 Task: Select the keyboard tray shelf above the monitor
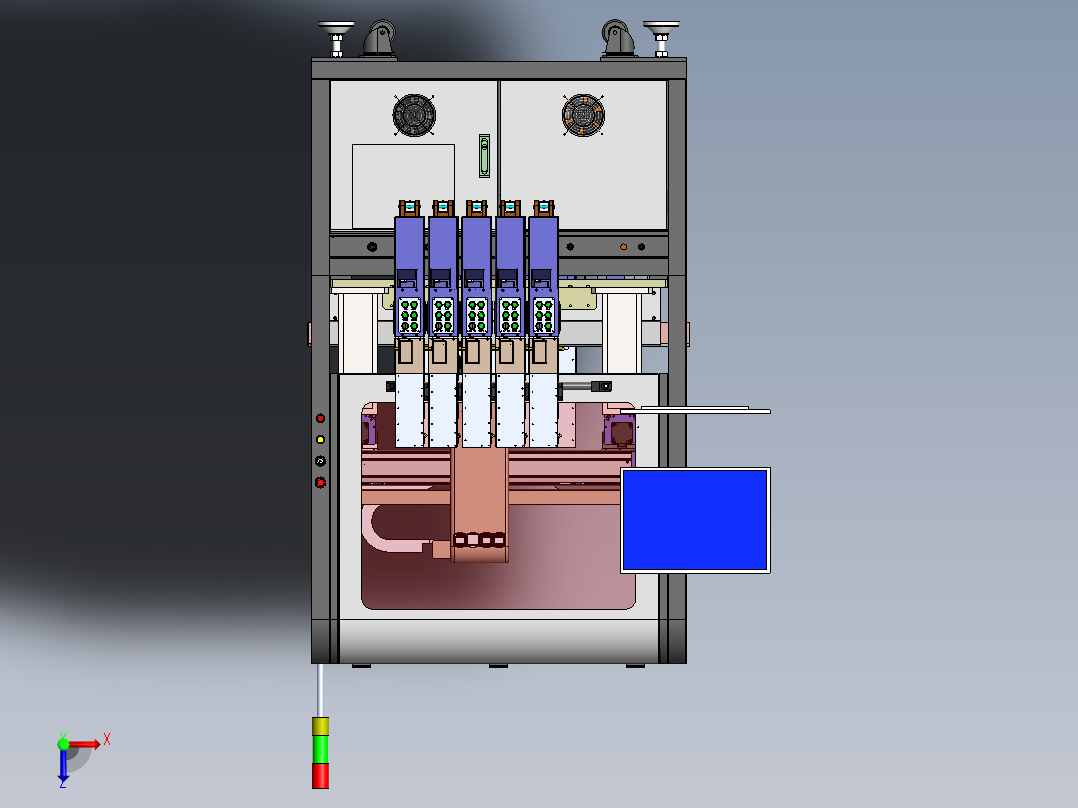[x=696, y=411]
